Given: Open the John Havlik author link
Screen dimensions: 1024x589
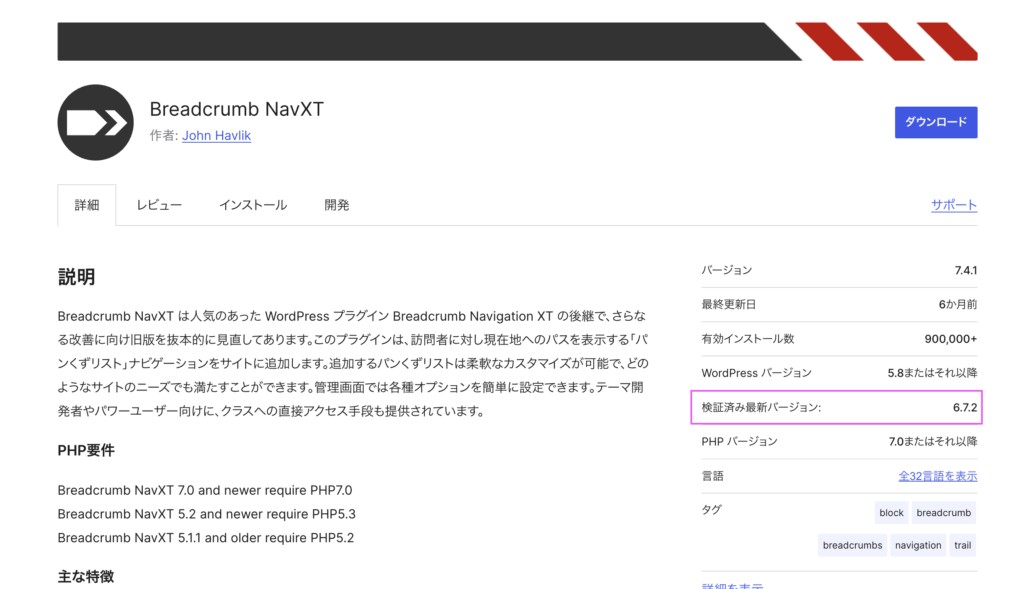Looking at the screenshot, I should [216, 135].
